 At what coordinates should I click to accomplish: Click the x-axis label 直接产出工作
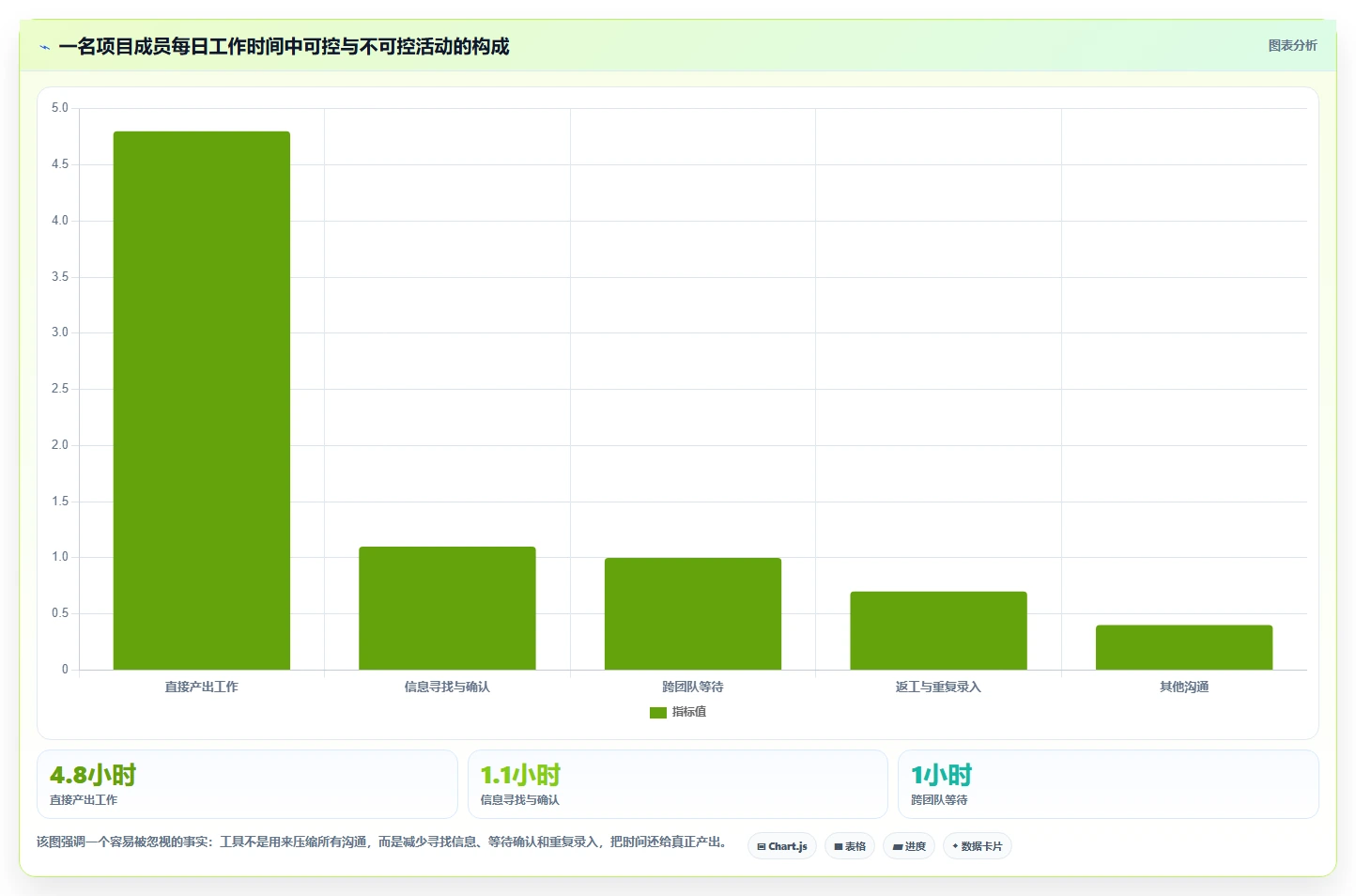202,687
